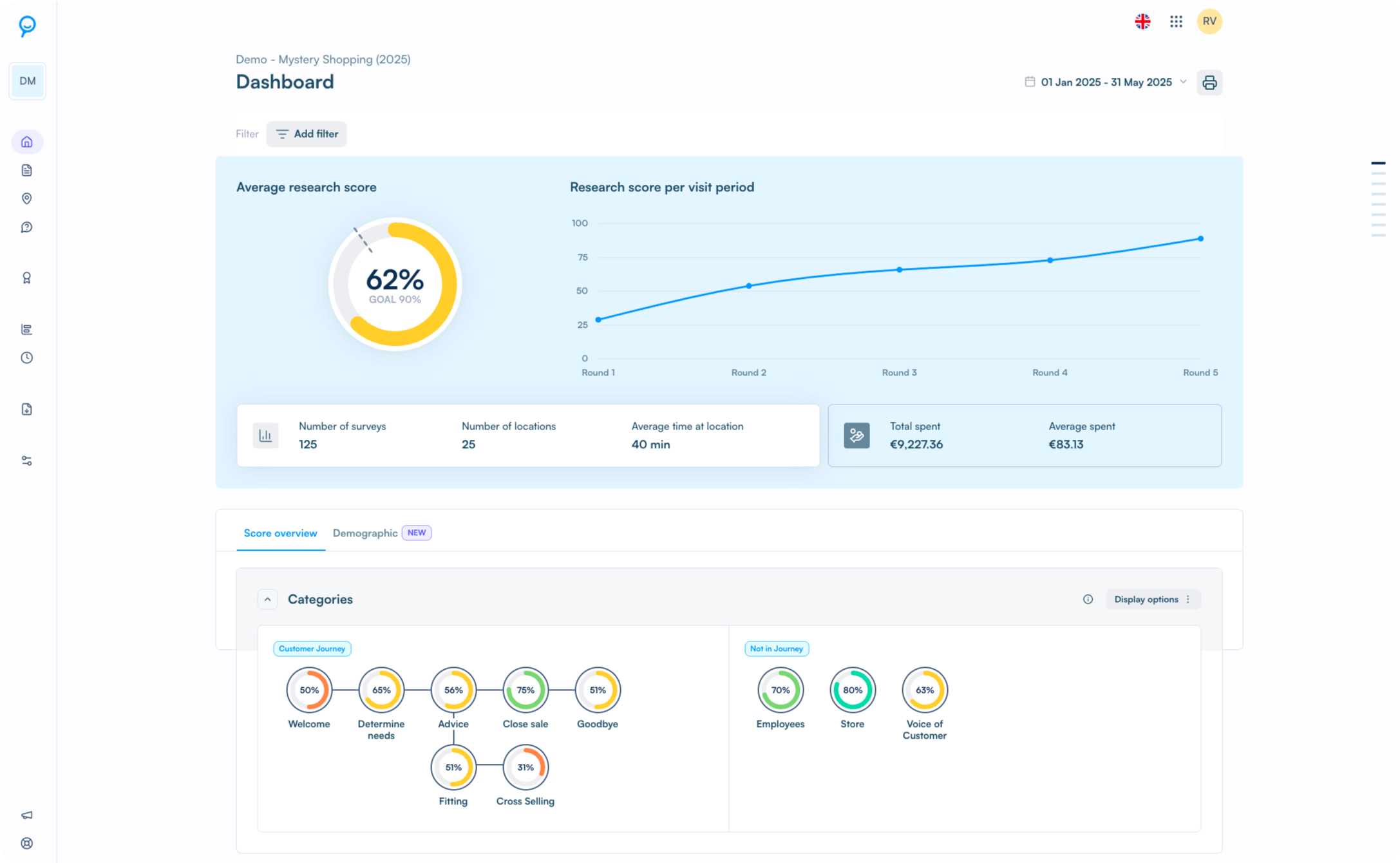Open the date range dropdown
Screen dimensions: 1400x863
coord(1106,82)
